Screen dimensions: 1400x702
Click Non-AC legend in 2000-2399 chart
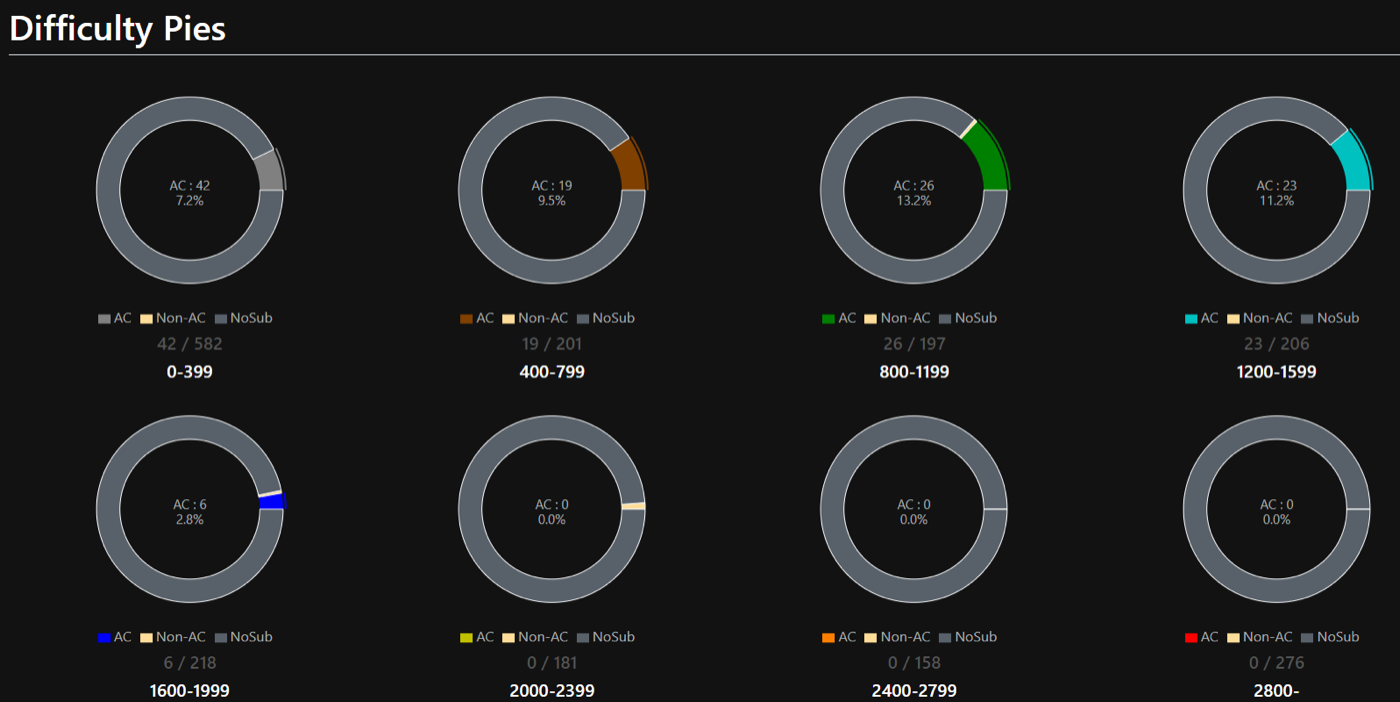535,637
